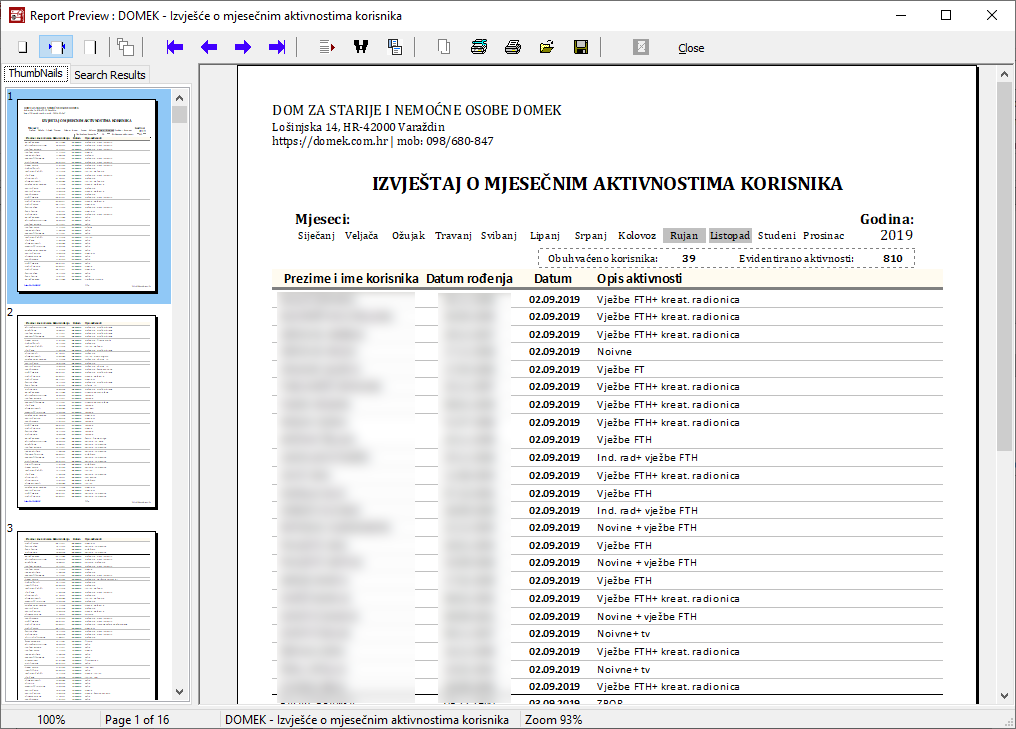Toggle 100% zoom view button
The width and height of the screenshot is (1016, 729).
point(90,47)
